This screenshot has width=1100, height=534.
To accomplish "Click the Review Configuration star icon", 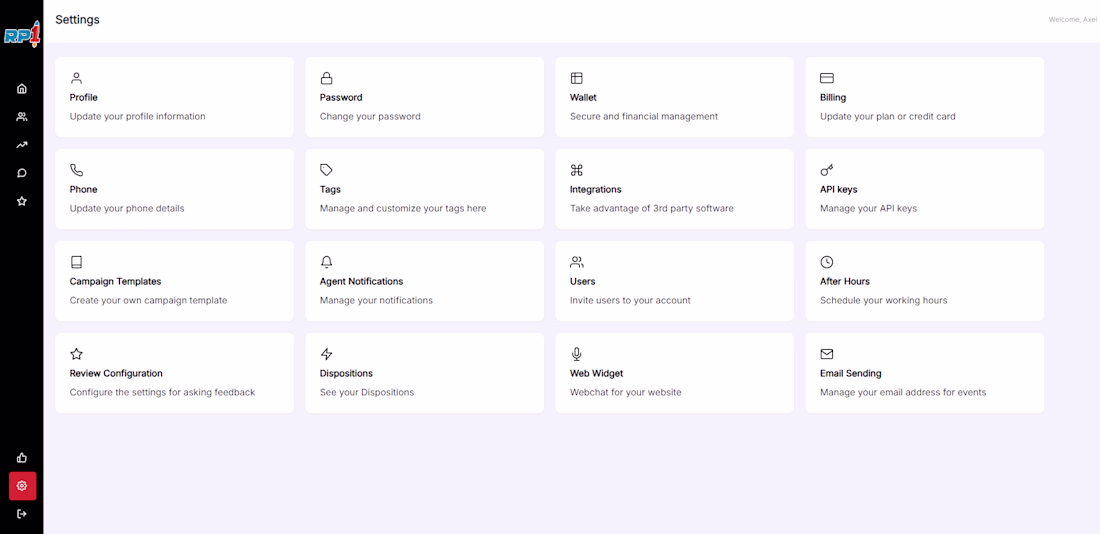I will tap(76, 354).
